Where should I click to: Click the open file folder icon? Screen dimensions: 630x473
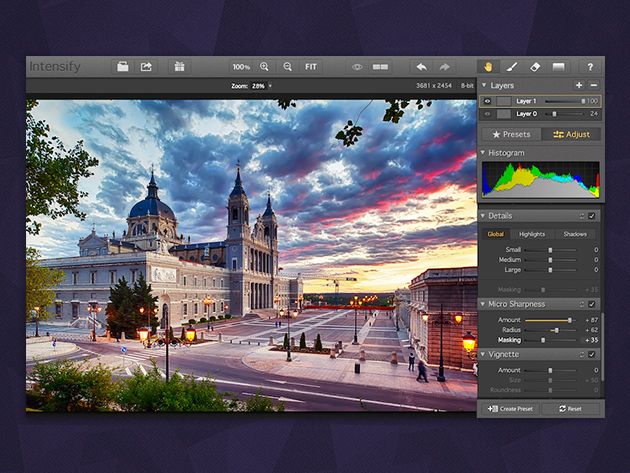pyautogui.click(x=123, y=67)
